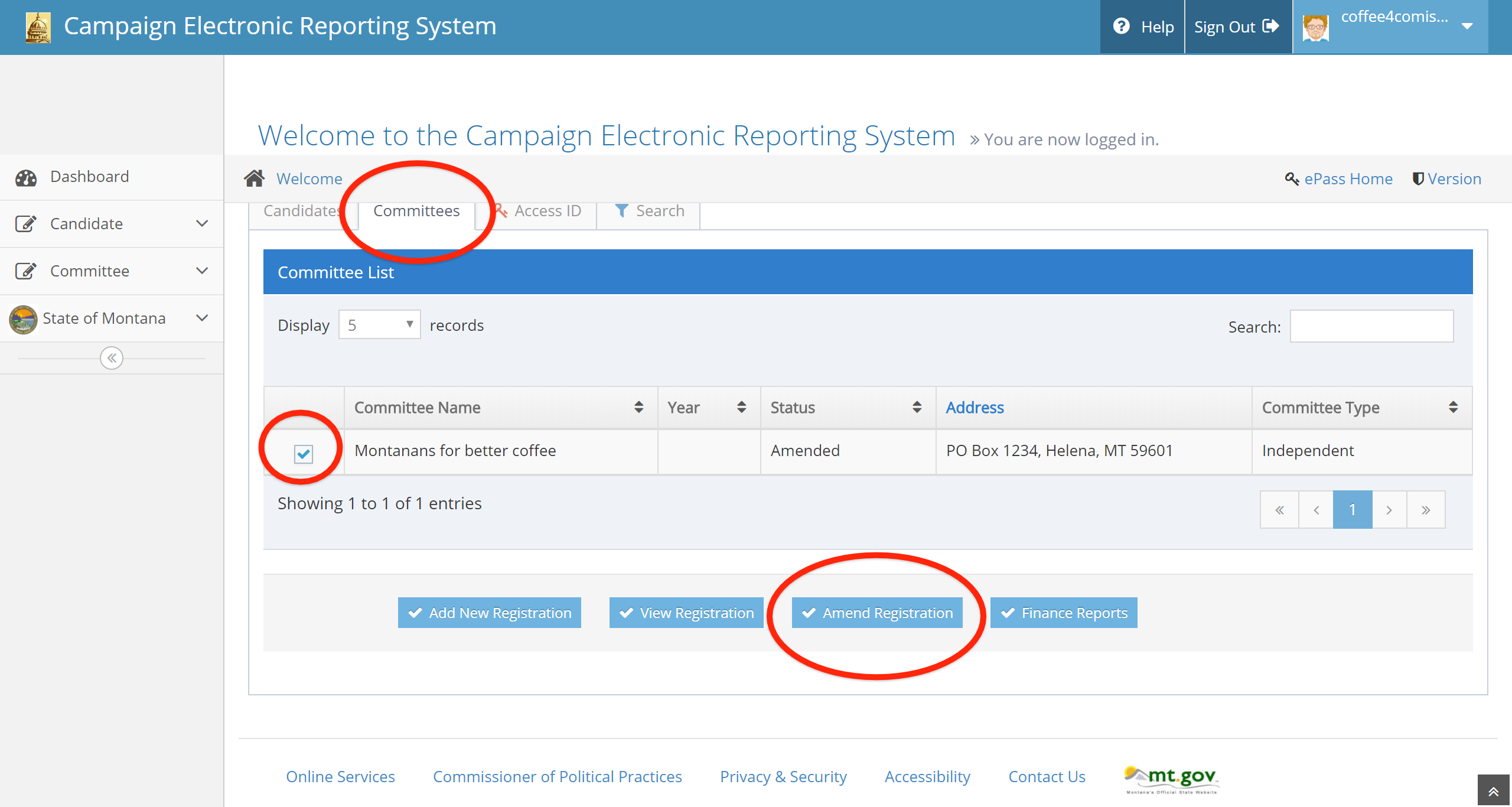Image resolution: width=1512 pixels, height=807 pixels.
Task: Click the user avatar icon in header
Action: (1315, 27)
